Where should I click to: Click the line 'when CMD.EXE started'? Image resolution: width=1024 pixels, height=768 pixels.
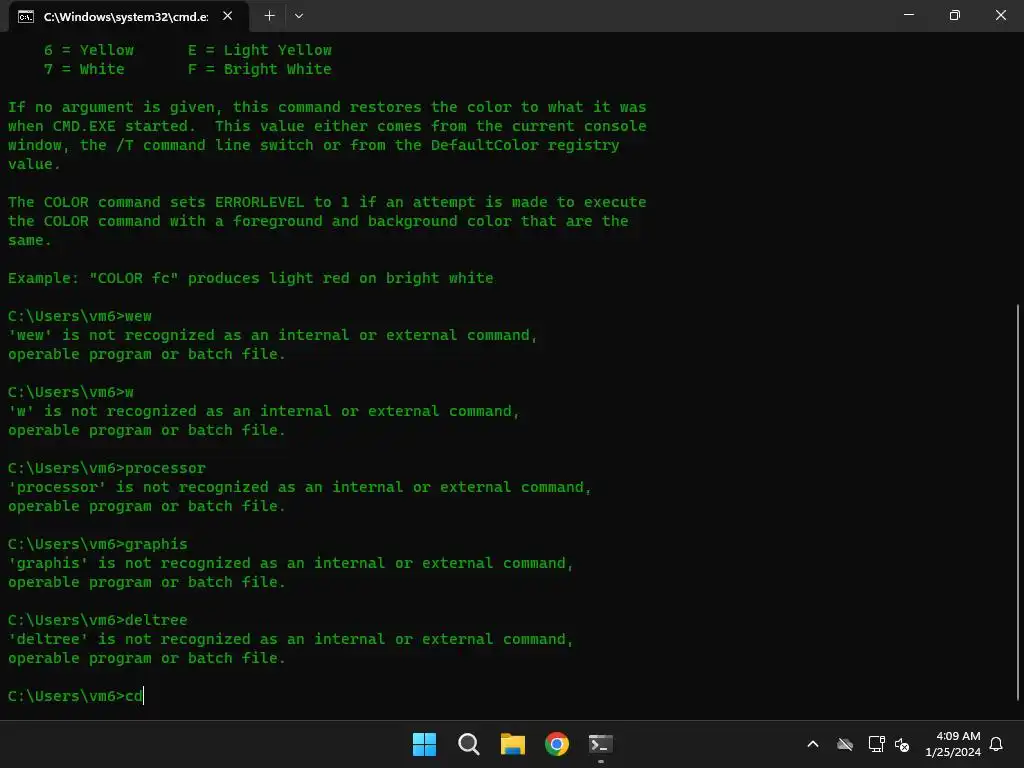327,126
